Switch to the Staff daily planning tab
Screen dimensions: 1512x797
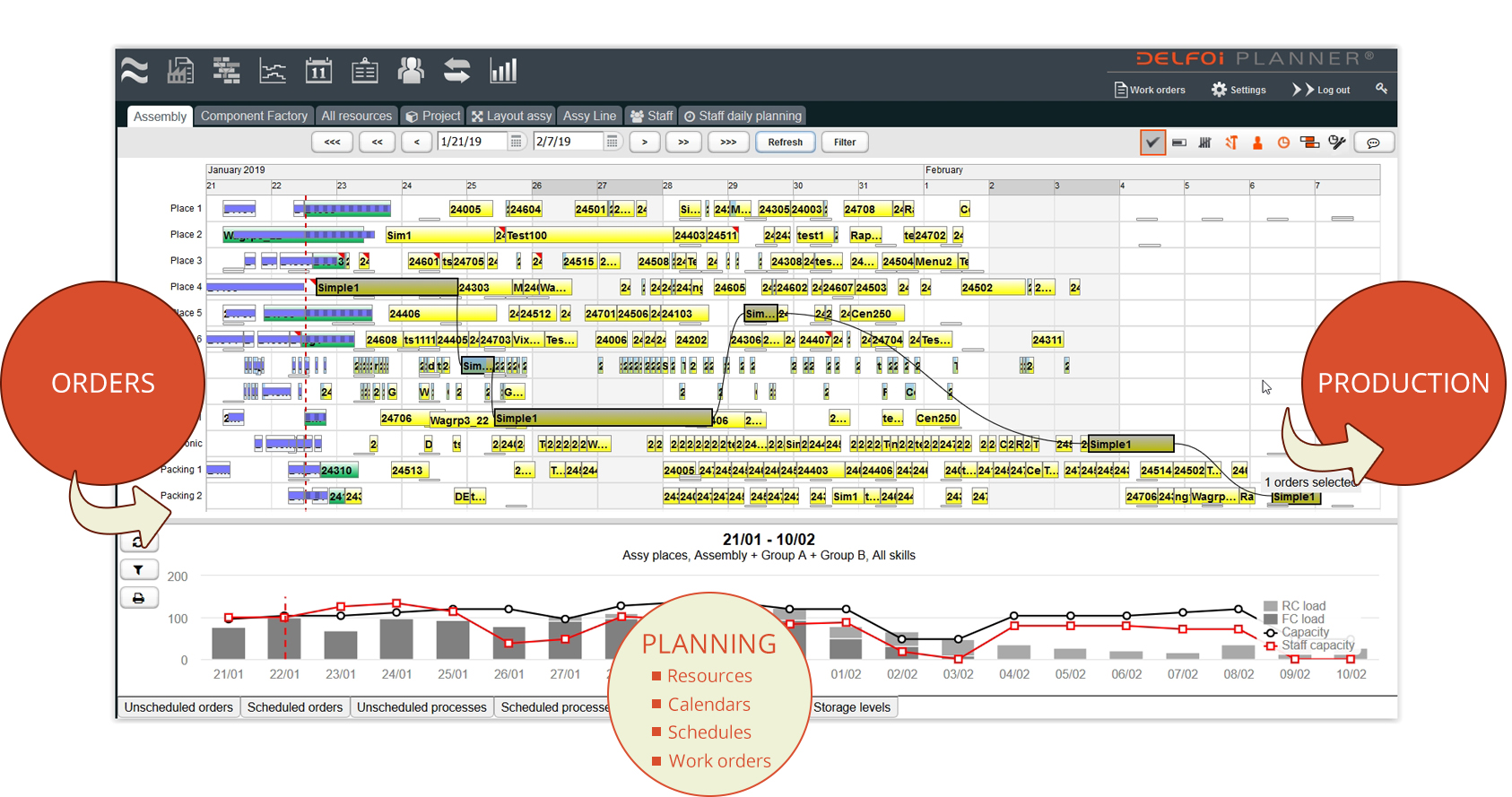coord(743,116)
